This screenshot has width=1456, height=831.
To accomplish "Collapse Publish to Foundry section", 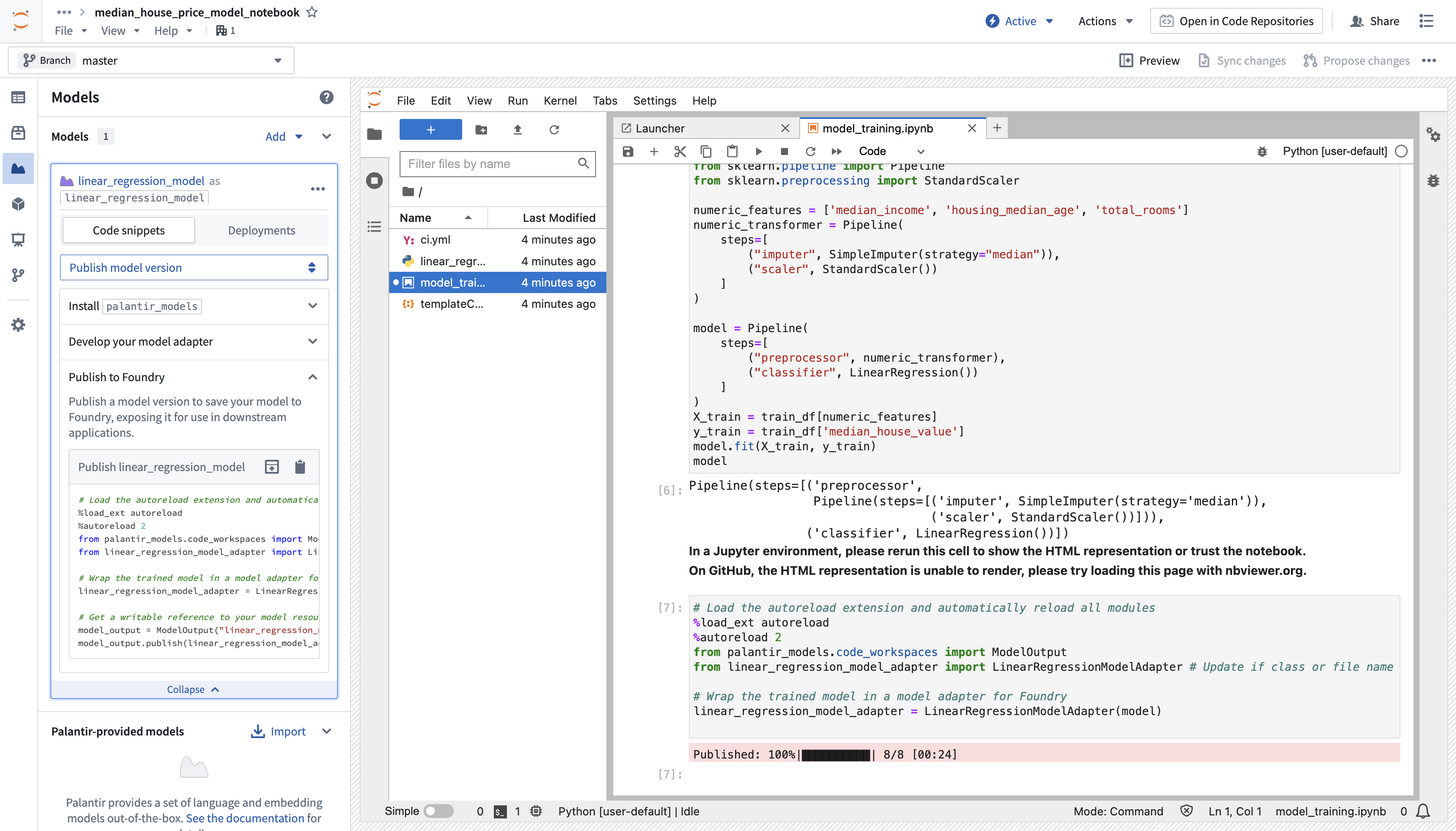I will pyautogui.click(x=194, y=377).
